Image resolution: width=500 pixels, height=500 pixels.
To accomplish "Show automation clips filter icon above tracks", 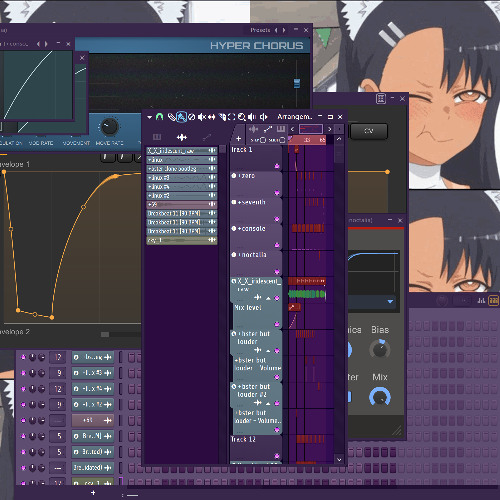I will pos(268,129).
